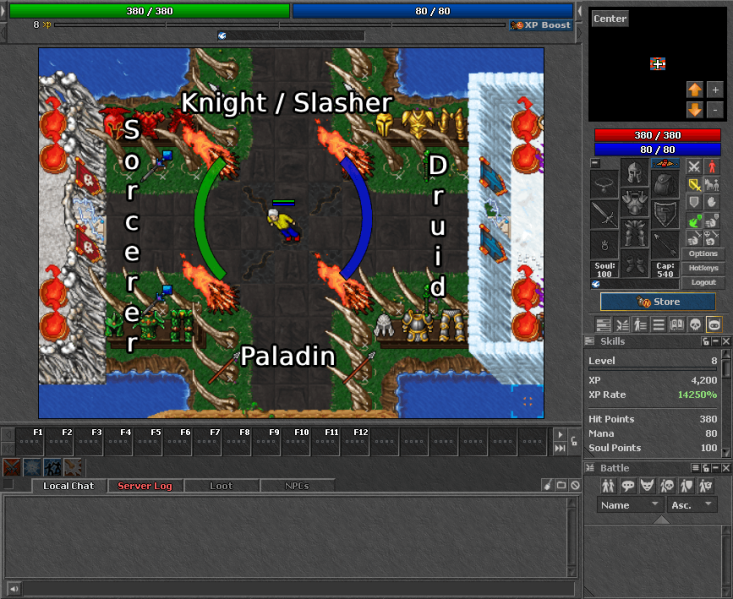This screenshot has width=733, height=599.
Task: Click the helmet equipment slot
Action: 634,172
